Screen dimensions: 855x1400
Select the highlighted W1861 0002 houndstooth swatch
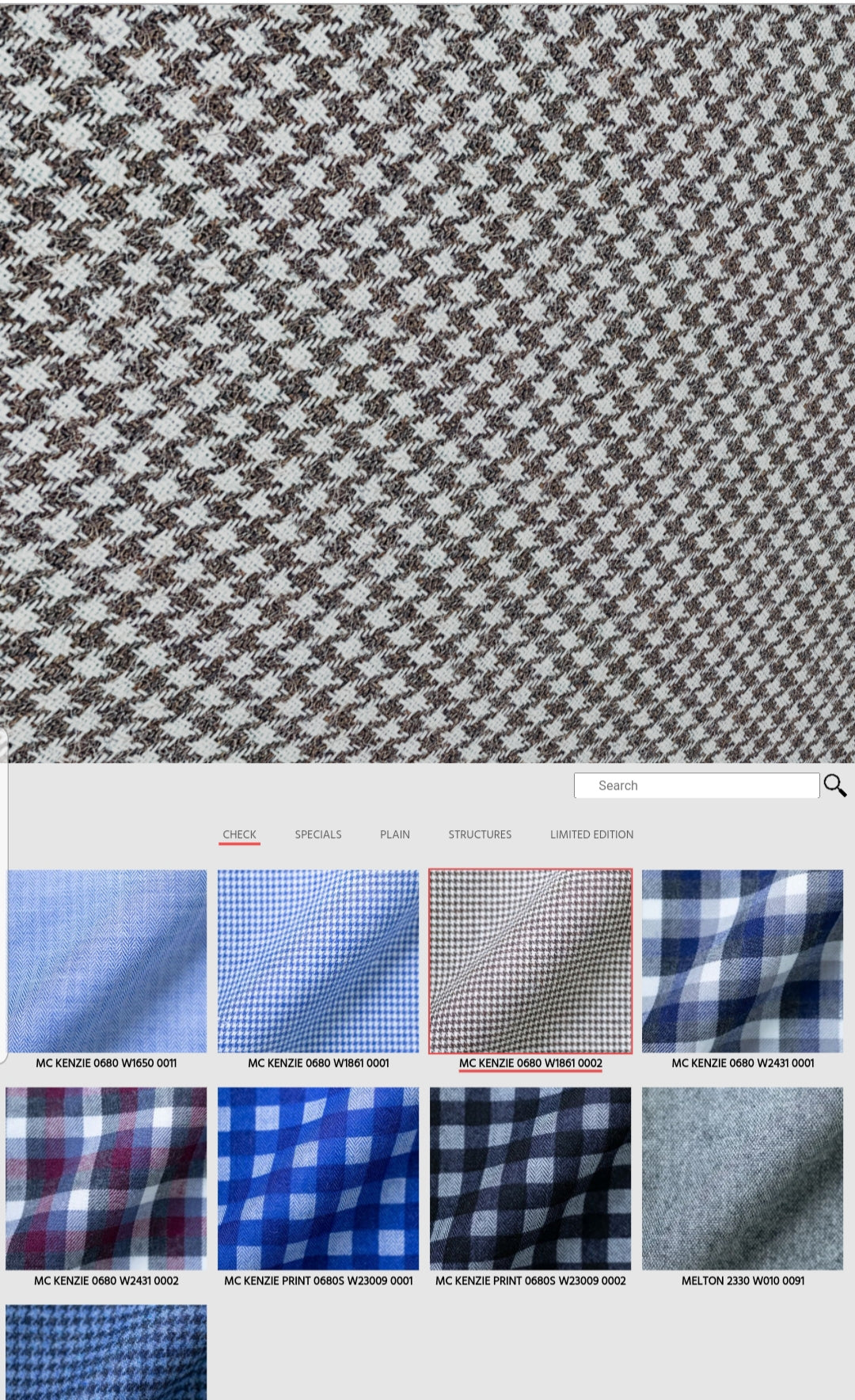(x=530, y=961)
